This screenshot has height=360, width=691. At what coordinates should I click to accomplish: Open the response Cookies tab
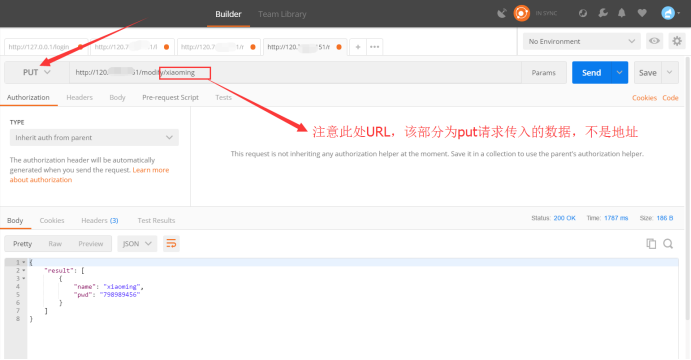point(52,220)
